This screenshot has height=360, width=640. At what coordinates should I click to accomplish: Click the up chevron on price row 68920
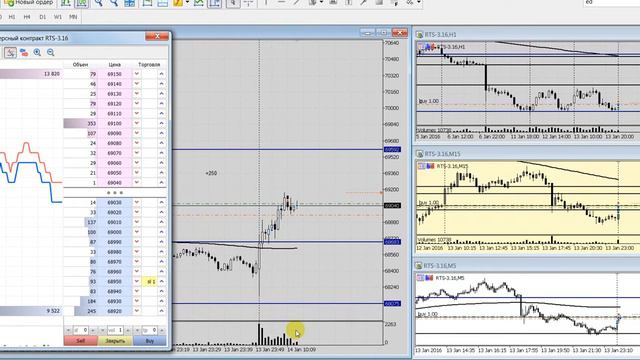(162, 311)
